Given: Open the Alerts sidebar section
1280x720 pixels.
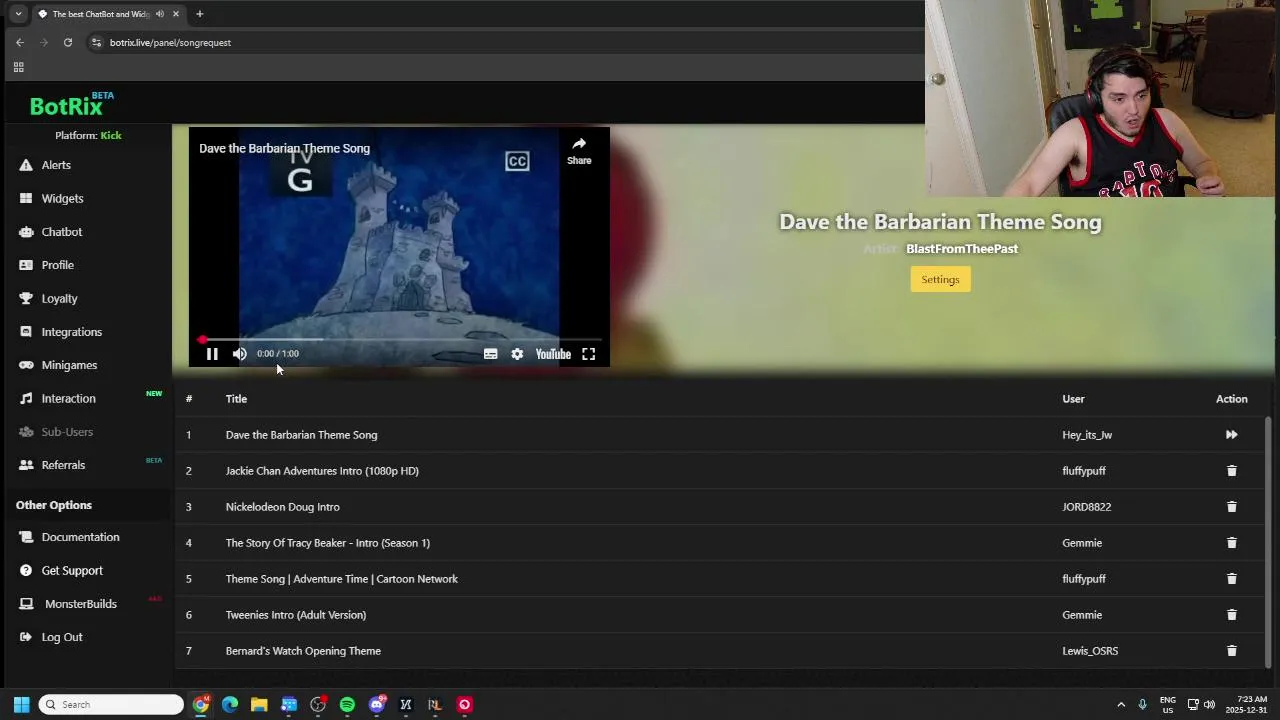Looking at the screenshot, I should point(56,165).
